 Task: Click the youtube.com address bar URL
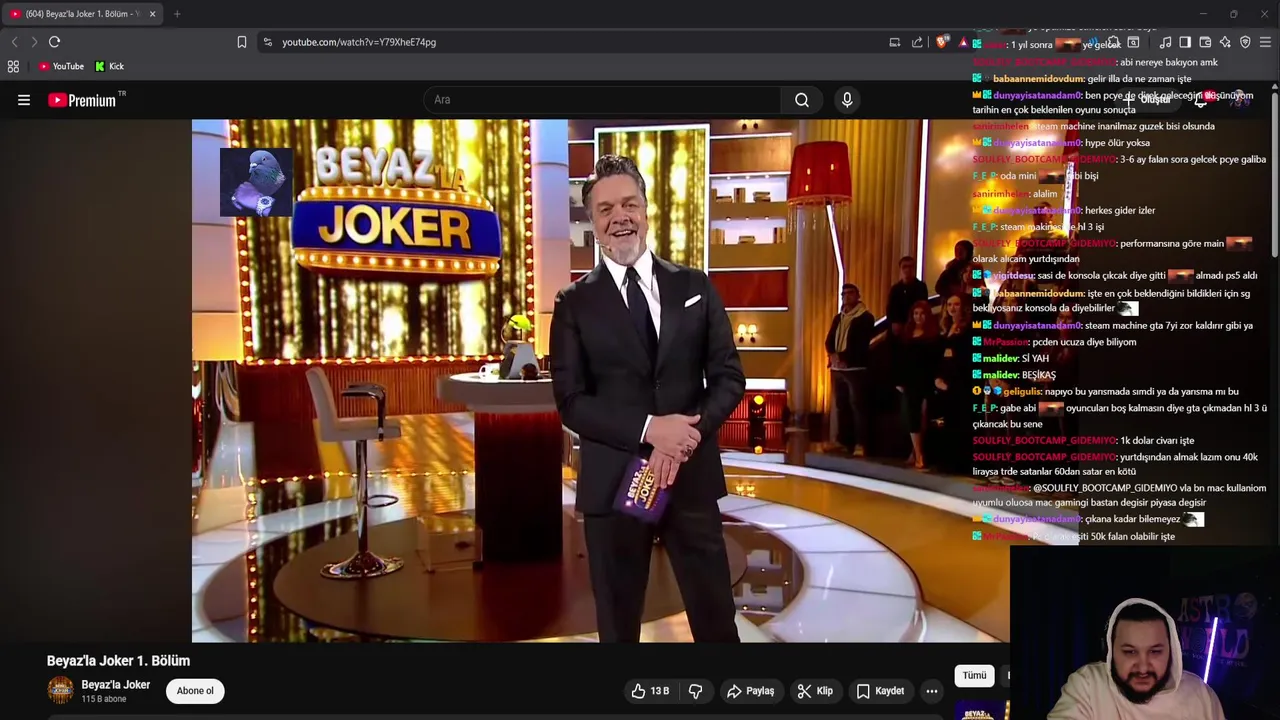click(x=359, y=42)
